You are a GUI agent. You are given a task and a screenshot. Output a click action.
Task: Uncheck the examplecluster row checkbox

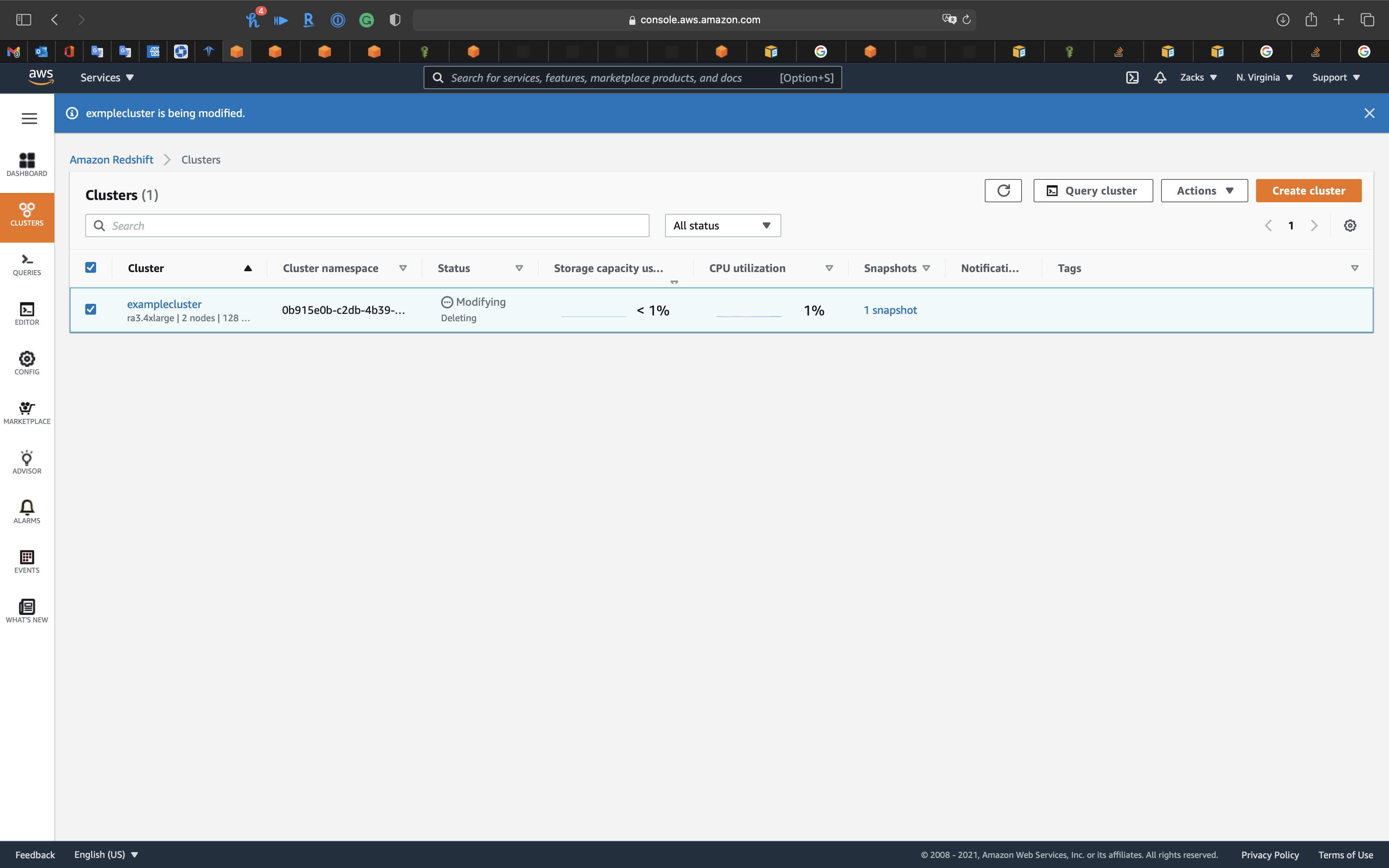click(91, 310)
